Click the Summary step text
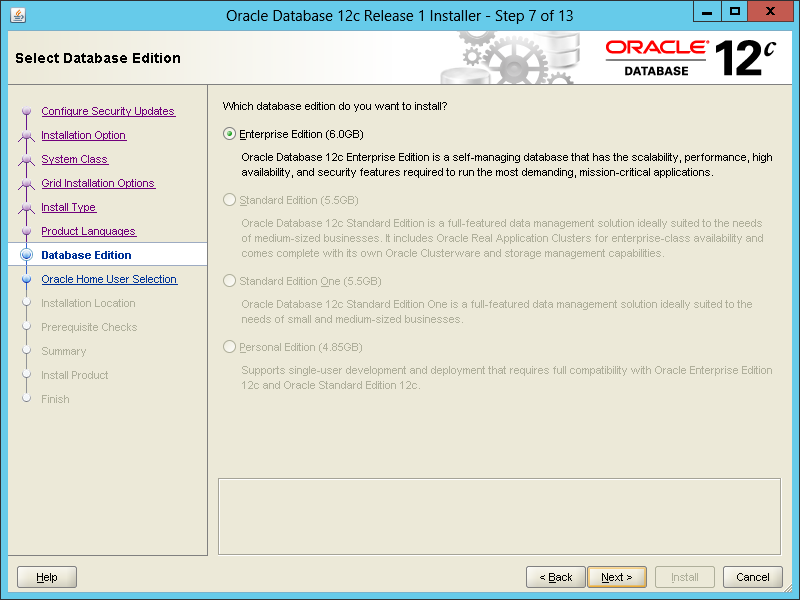The width and height of the screenshot is (800, 600). (x=64, y=351)
